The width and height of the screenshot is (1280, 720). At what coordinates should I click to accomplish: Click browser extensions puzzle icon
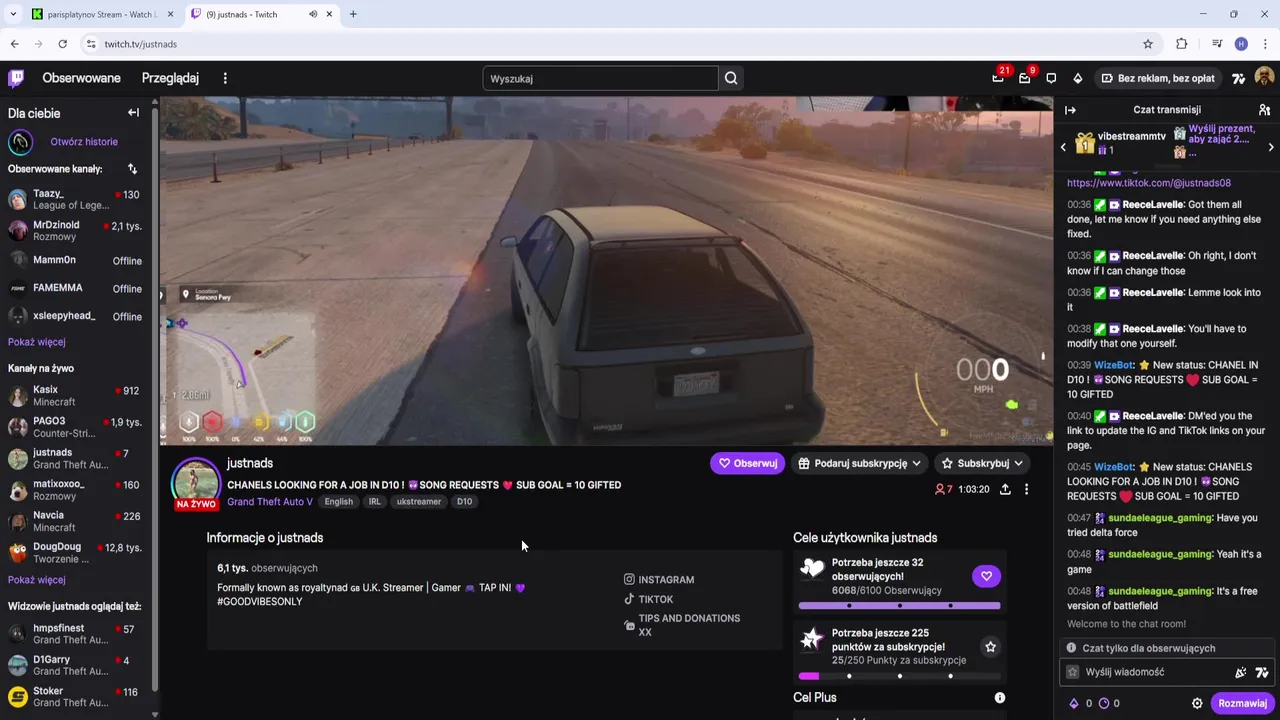(x=1181, y=44)
